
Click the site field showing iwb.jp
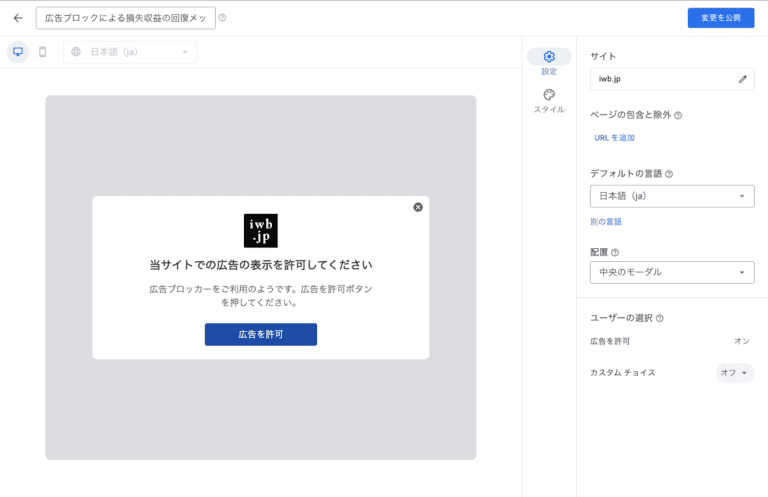pyautogui.click(x=672, y=79)
